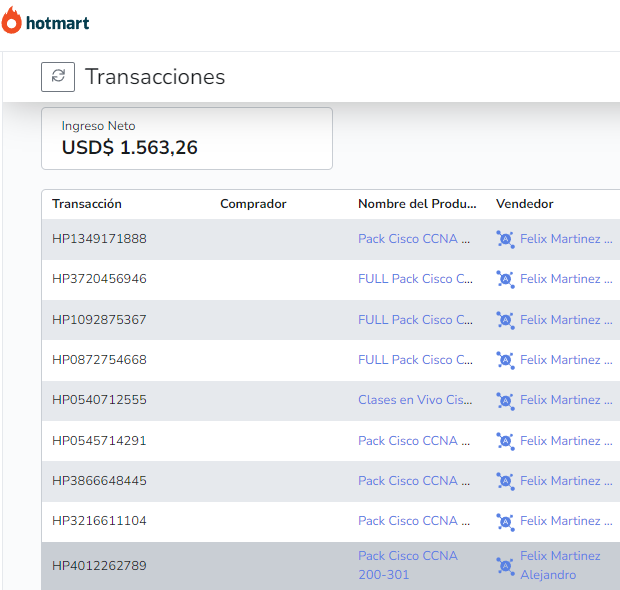Open Felix Martinez vendor link for HP3720456946
This screenshot has height=590, width=620.
tap(566, 279)
